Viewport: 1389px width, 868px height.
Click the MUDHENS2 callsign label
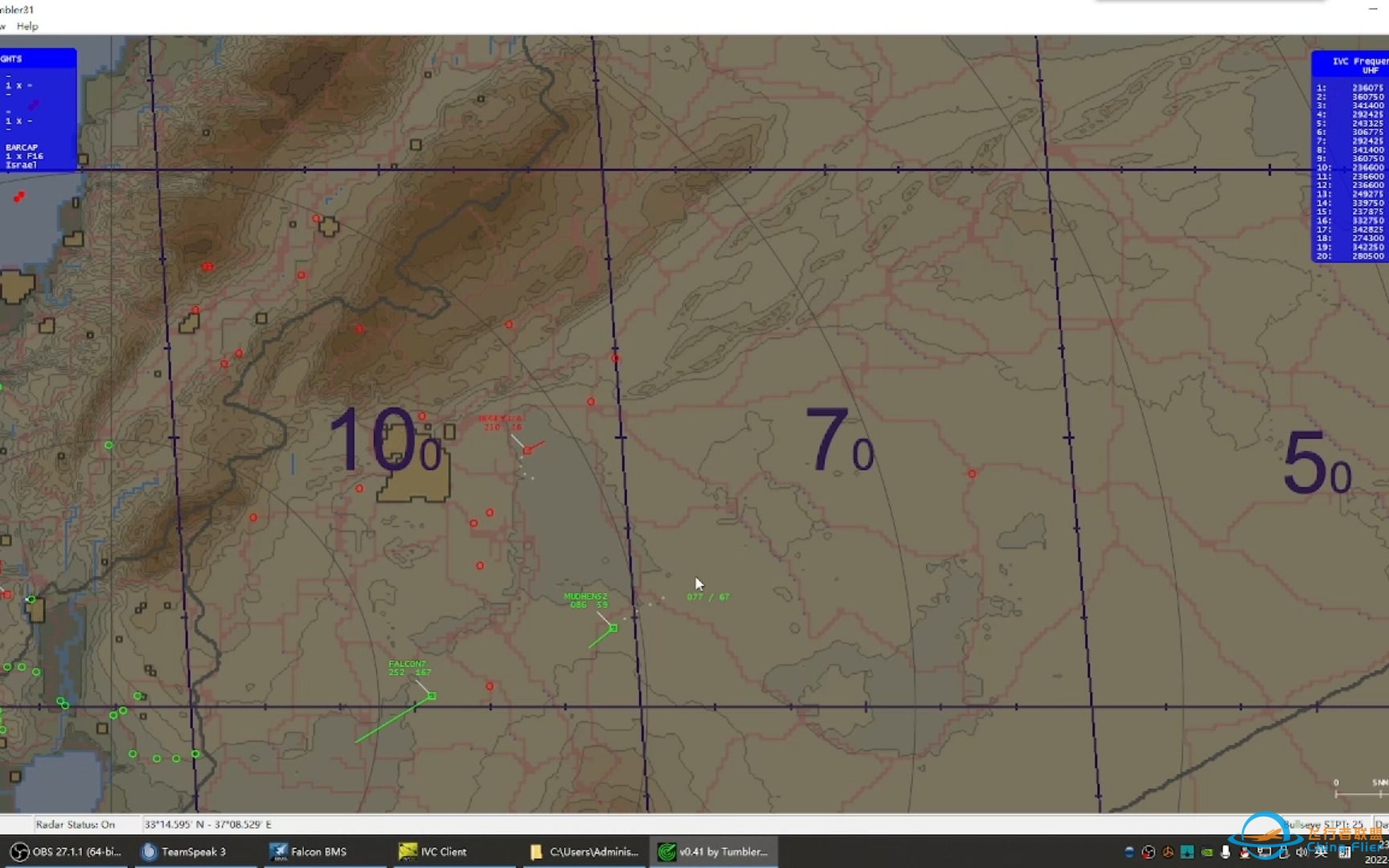(x=585, y=596)
